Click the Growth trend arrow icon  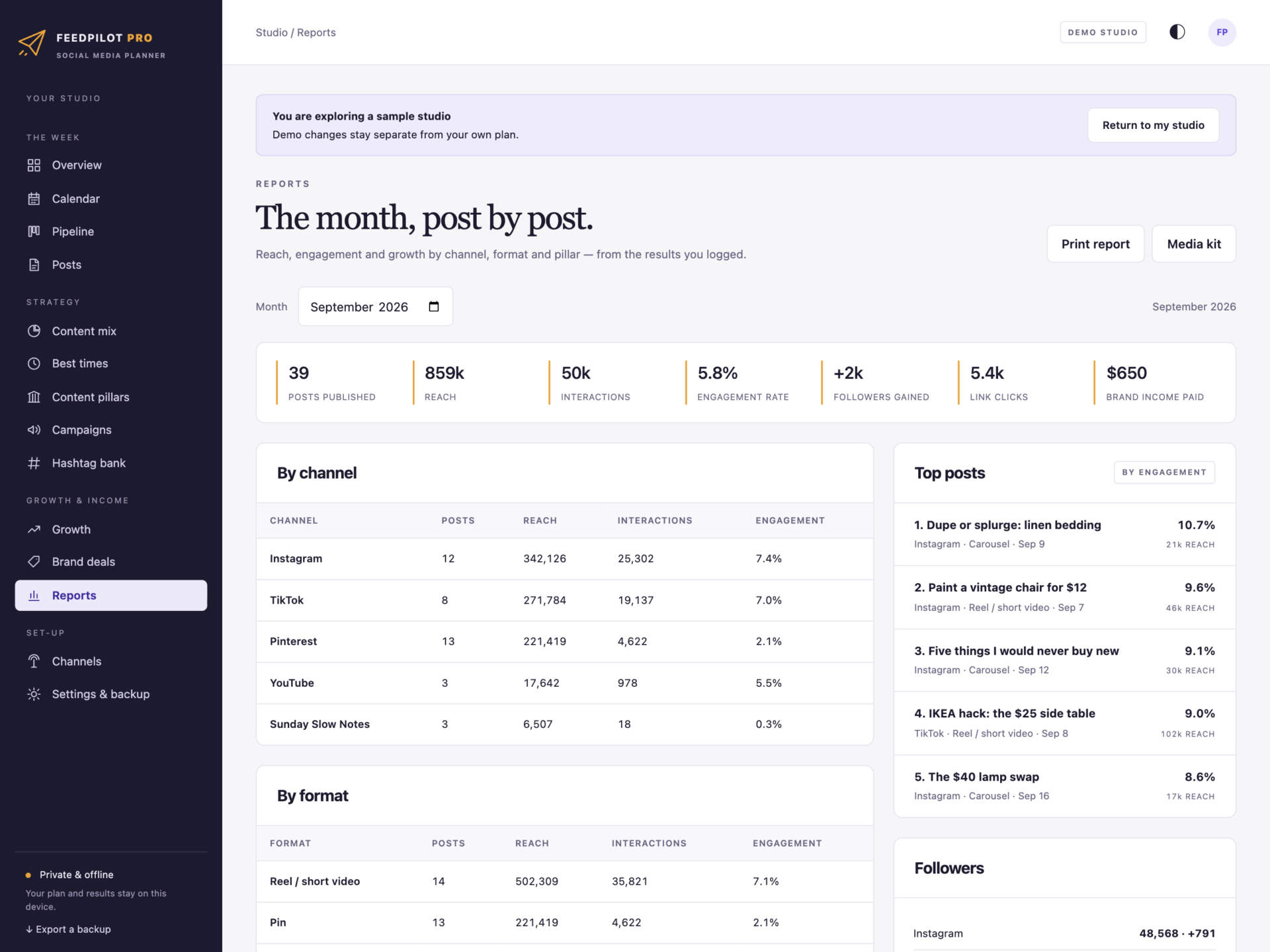[34, 529]
